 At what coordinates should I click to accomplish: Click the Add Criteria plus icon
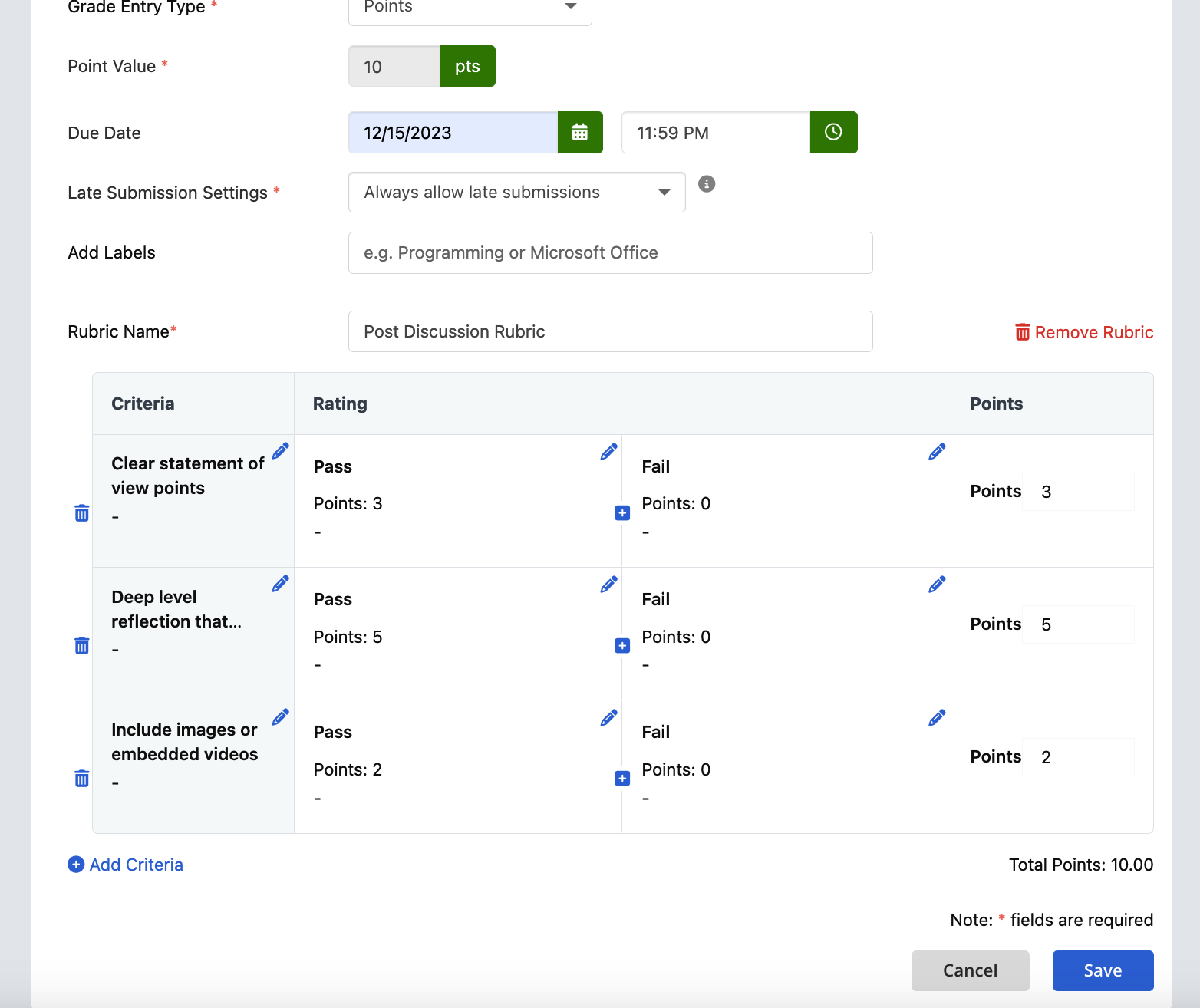(x=76, y=865)
